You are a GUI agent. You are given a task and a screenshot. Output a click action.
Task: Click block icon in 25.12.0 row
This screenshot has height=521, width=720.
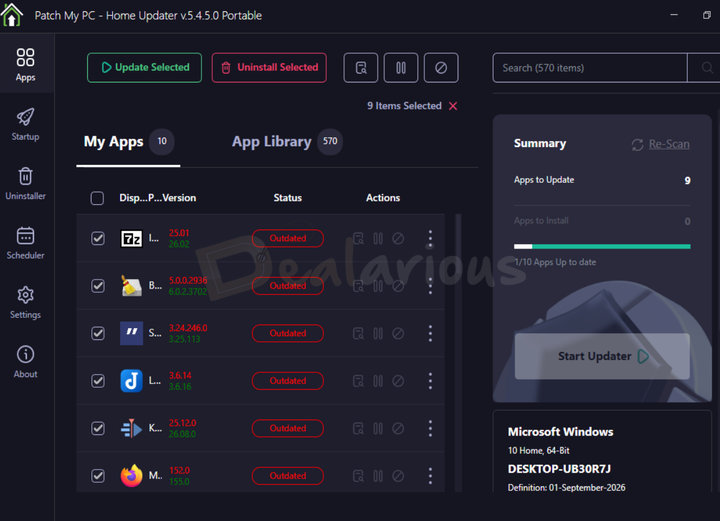coord(398,428)
